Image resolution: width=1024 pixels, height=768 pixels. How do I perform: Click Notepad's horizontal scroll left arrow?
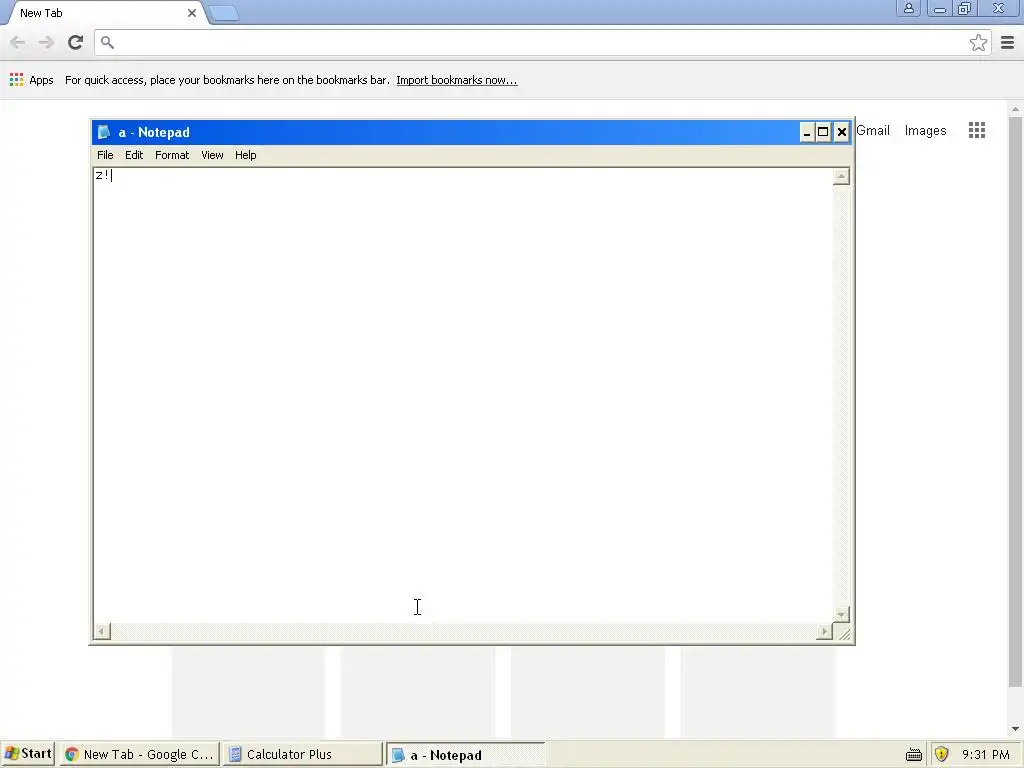[x=102, y=632]
